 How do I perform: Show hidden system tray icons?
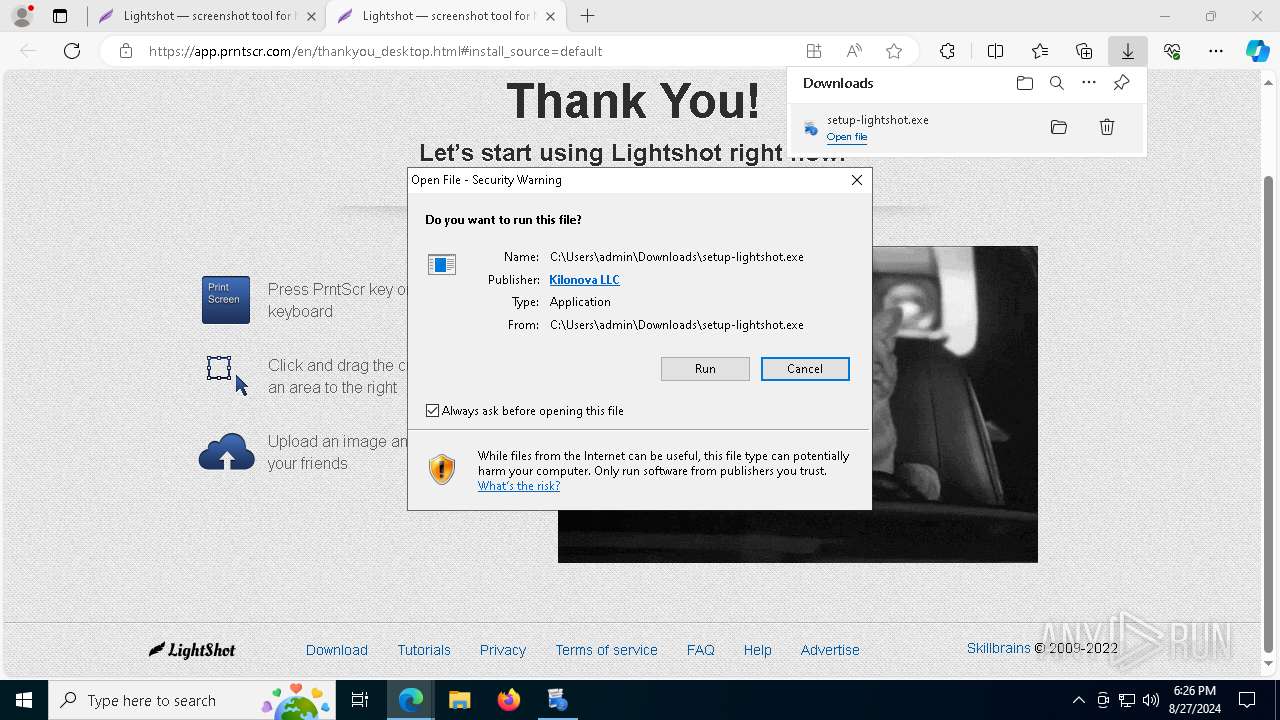tap(1078, 701)
